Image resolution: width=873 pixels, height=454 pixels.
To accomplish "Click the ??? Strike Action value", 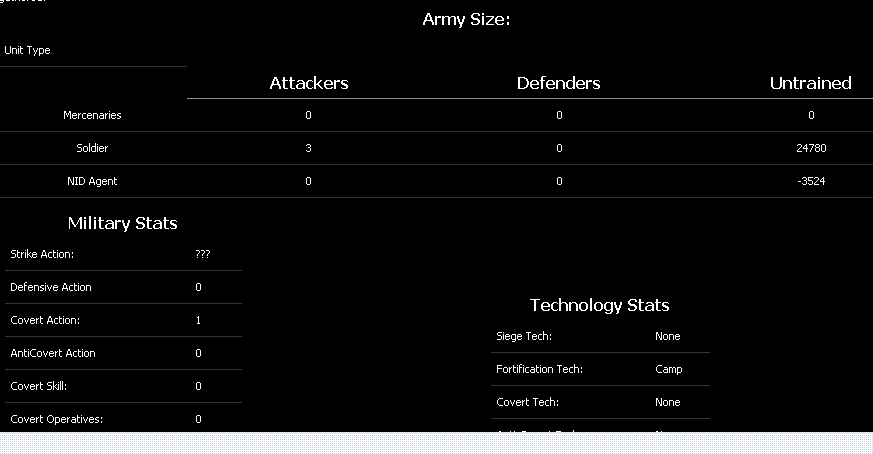I will tap(203, 254).
